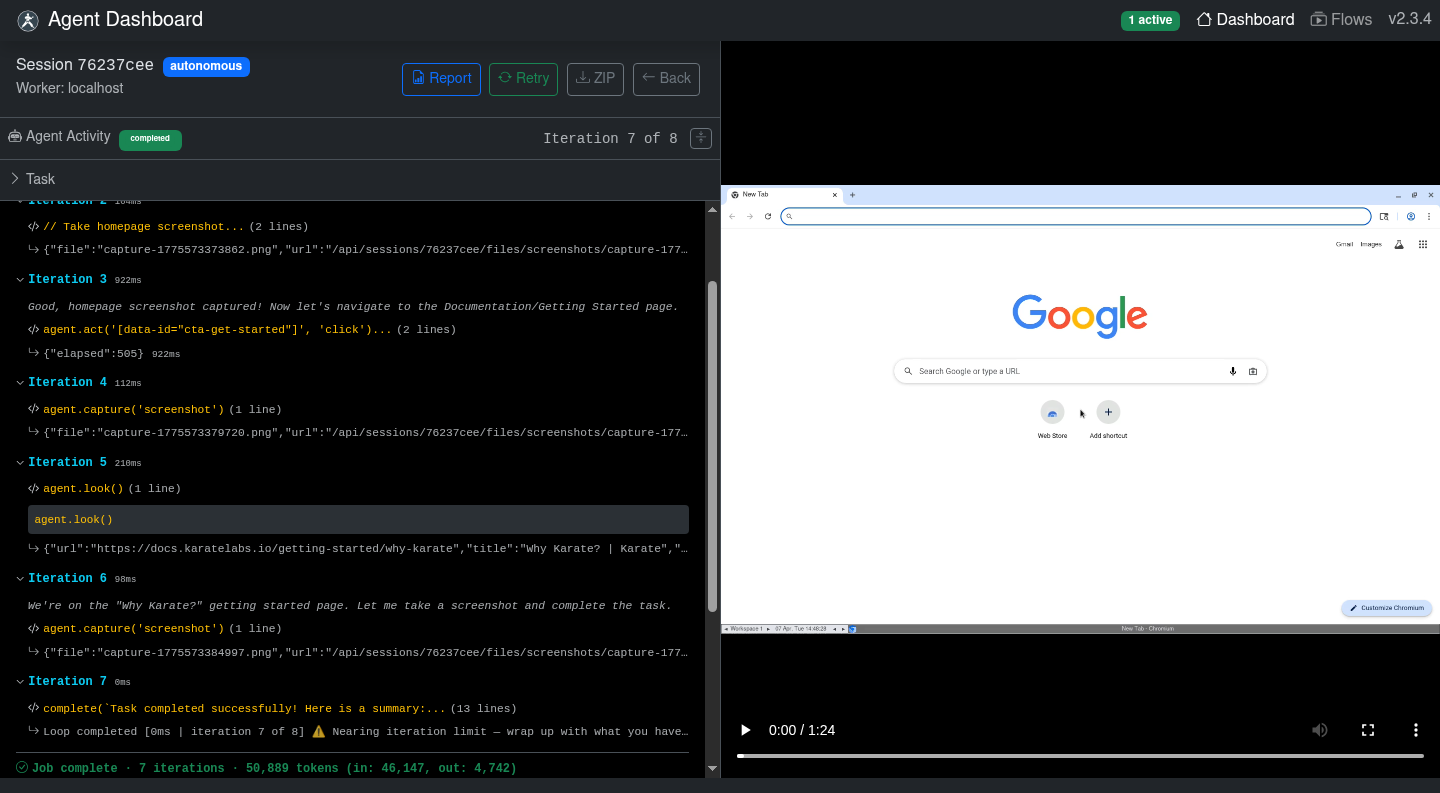Click the robot icon beside Agent Activity
1440x793 pixels.
coord(14,136)
